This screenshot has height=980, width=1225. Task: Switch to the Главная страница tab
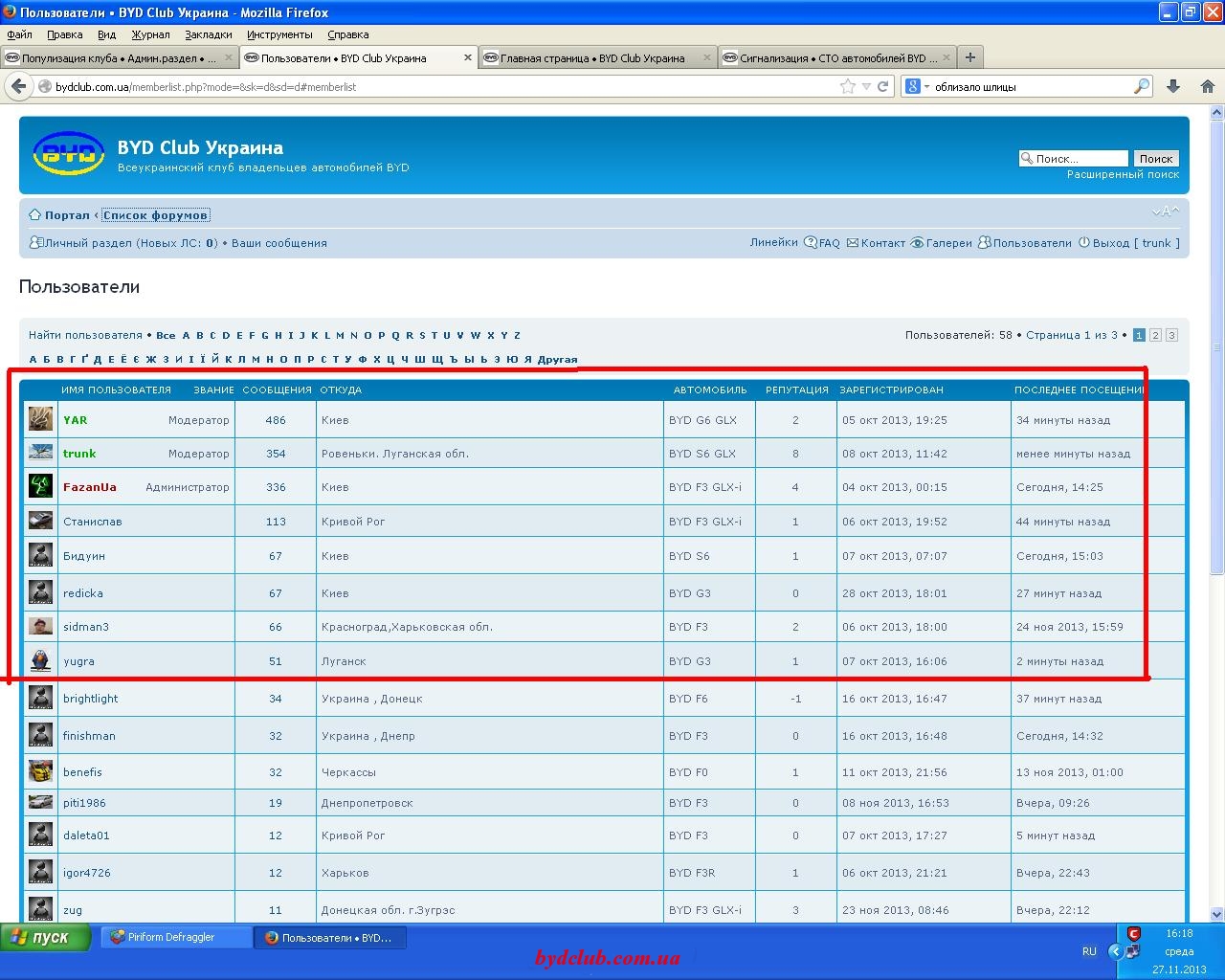pos(592,58)
